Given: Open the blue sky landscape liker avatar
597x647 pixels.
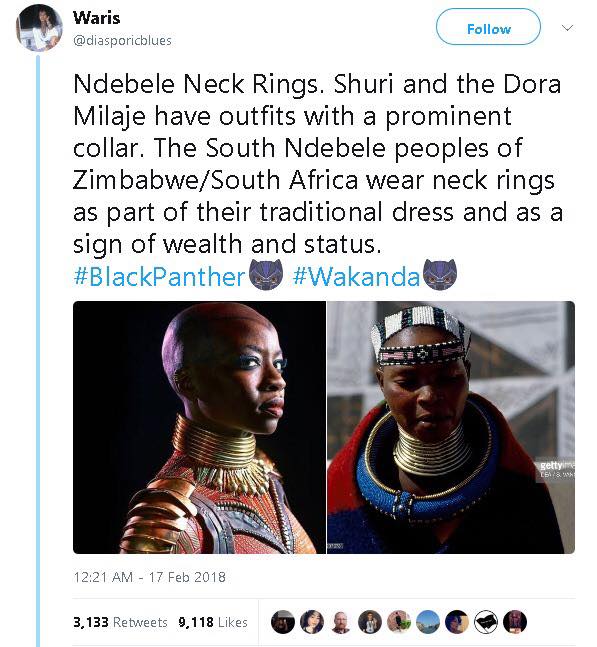Looking at the screenshot, I should coord(428,621).
